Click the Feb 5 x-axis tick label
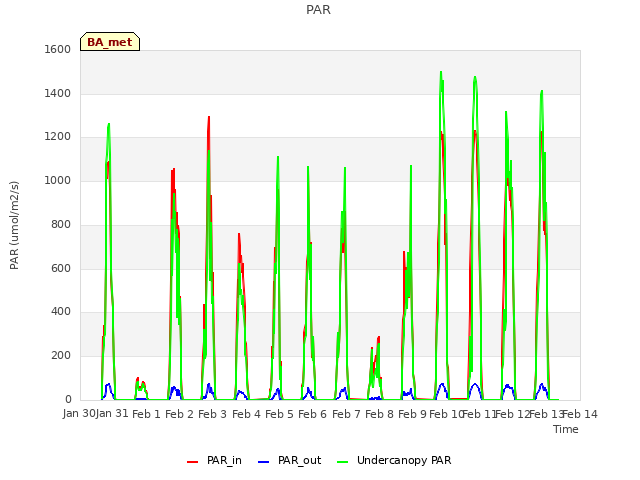 click(x=279, y=414)
